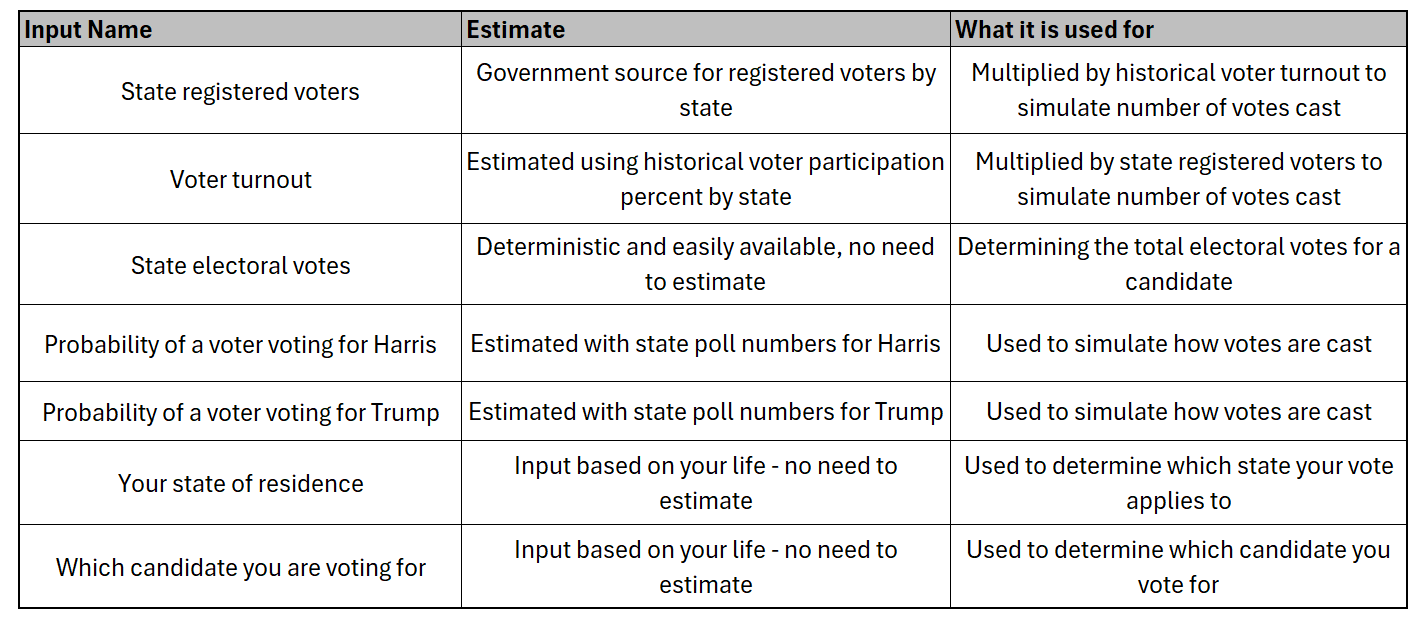The width and height of the screenshot is (1426, 620).
Task: Select the "State registered voters" cell
Action: point(240,92)
